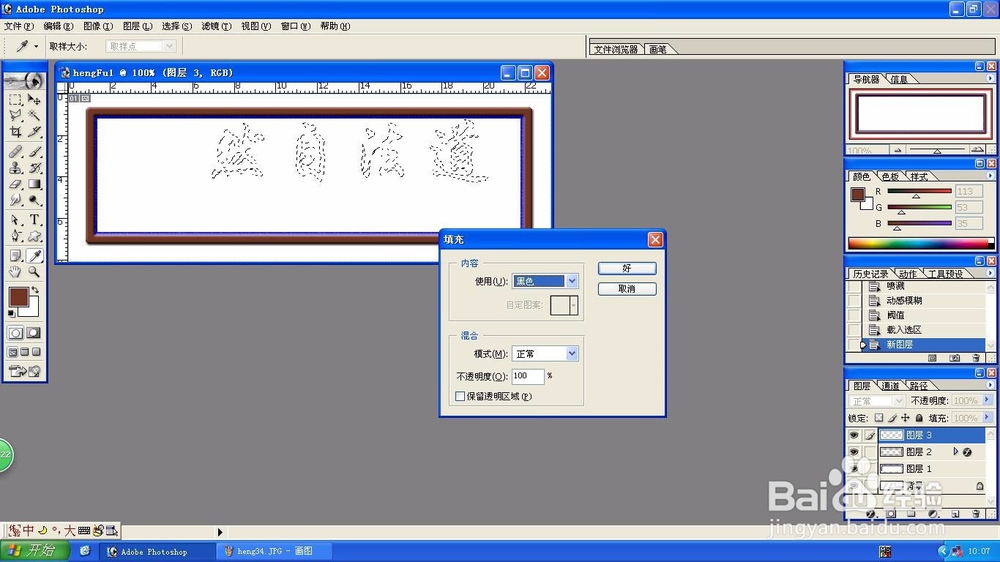The height and width of the screenshot is (562, 1000).
Task: Select the Dodge tool
Action: (x=34, y=200)
